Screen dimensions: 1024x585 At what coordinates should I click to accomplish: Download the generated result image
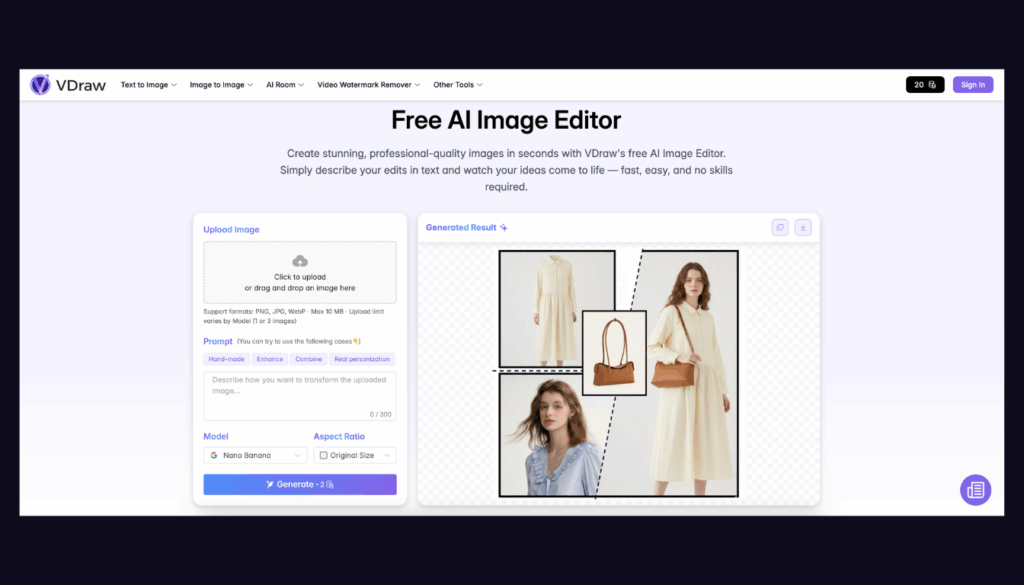point(803,227)
